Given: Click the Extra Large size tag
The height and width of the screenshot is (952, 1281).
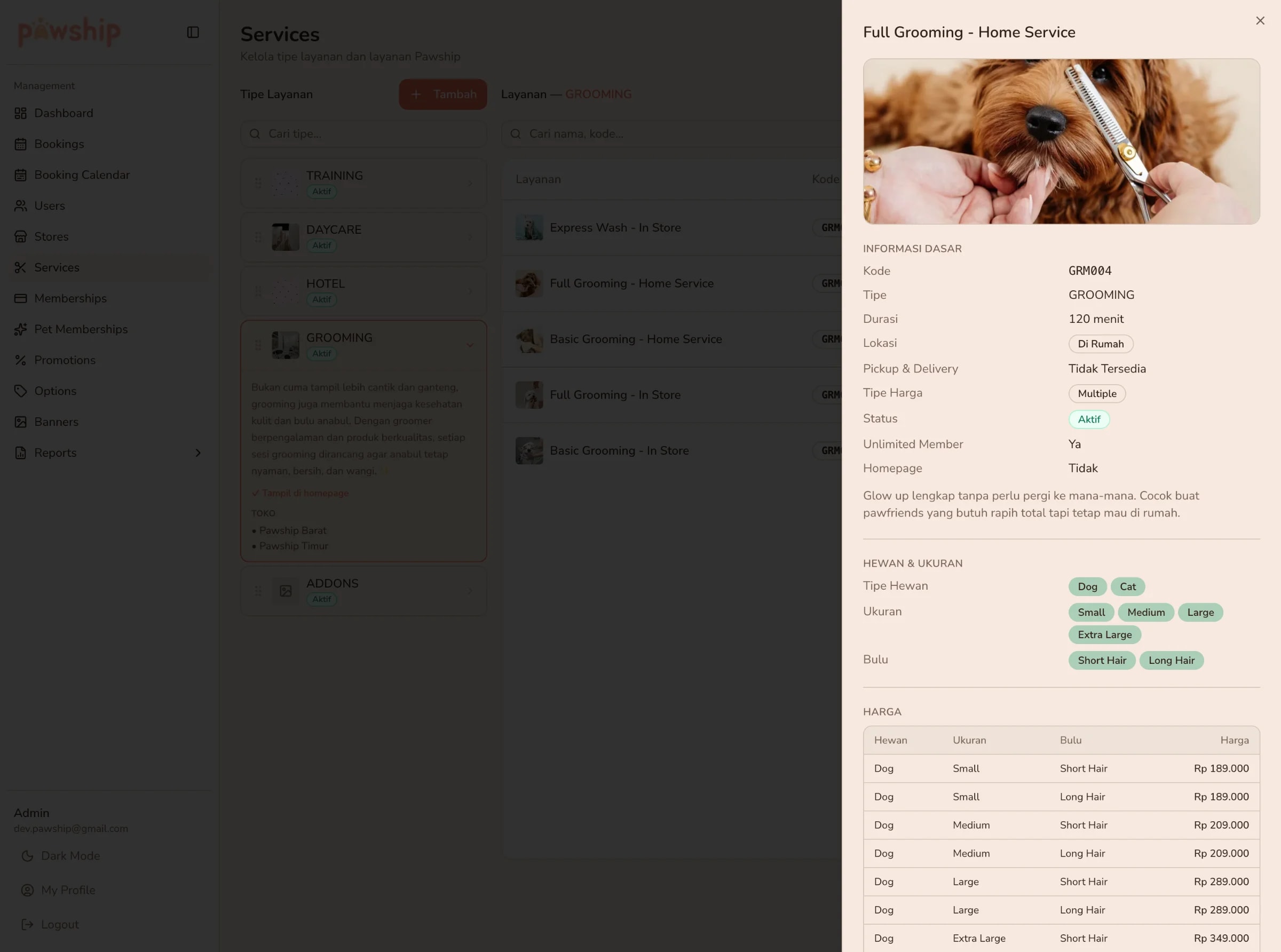Looking at the screenshot, I should (x=1104, y=634).
